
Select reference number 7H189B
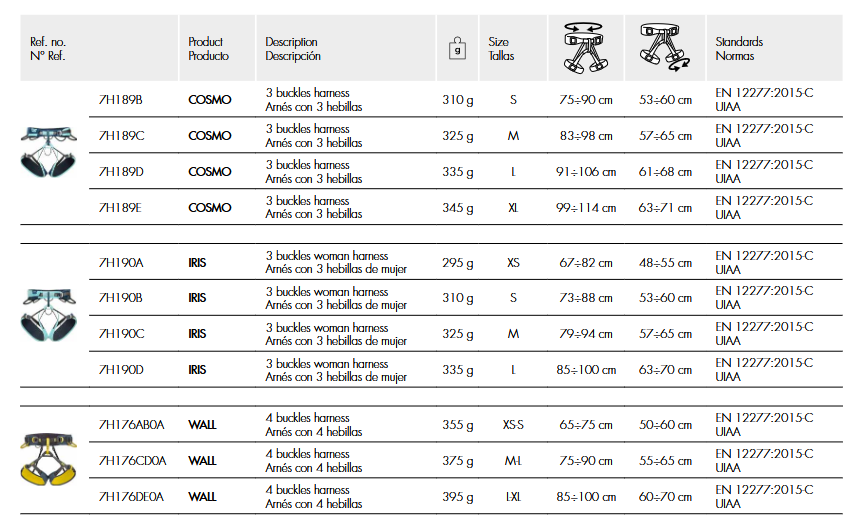tap(121, 100)
